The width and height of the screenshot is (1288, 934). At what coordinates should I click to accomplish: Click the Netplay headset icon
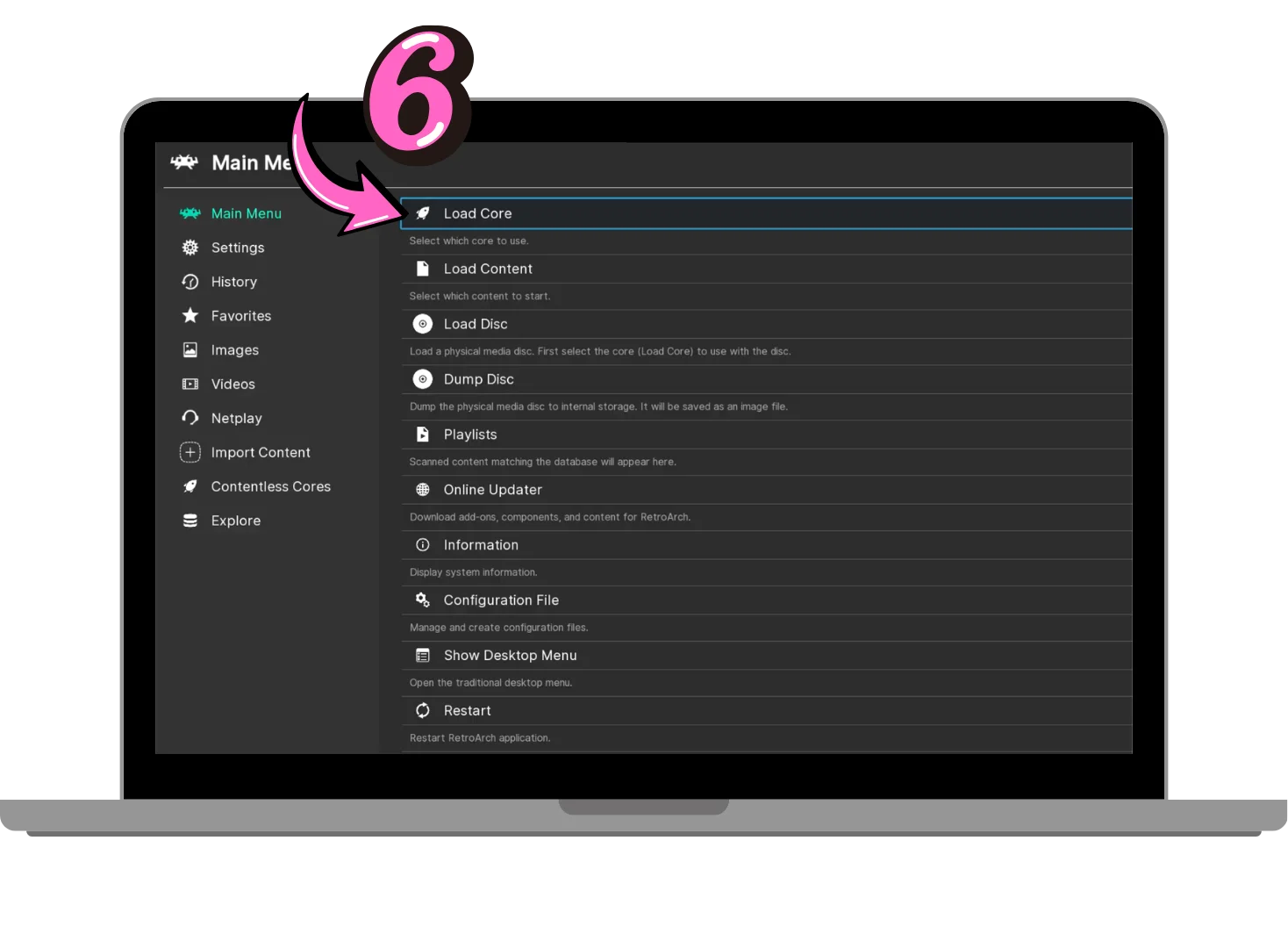pyautogui.click(x=190, y=418)
